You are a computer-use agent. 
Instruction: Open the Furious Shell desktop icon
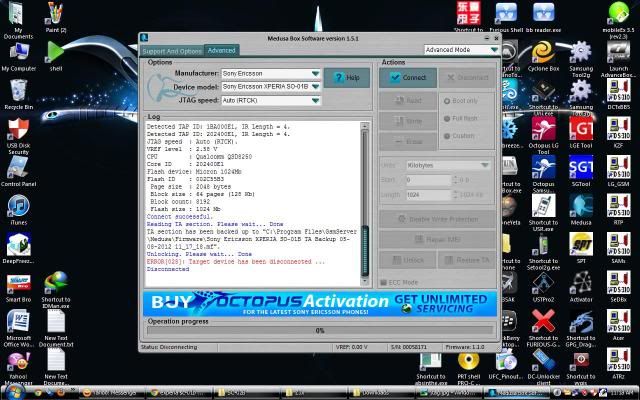point(506,17)
